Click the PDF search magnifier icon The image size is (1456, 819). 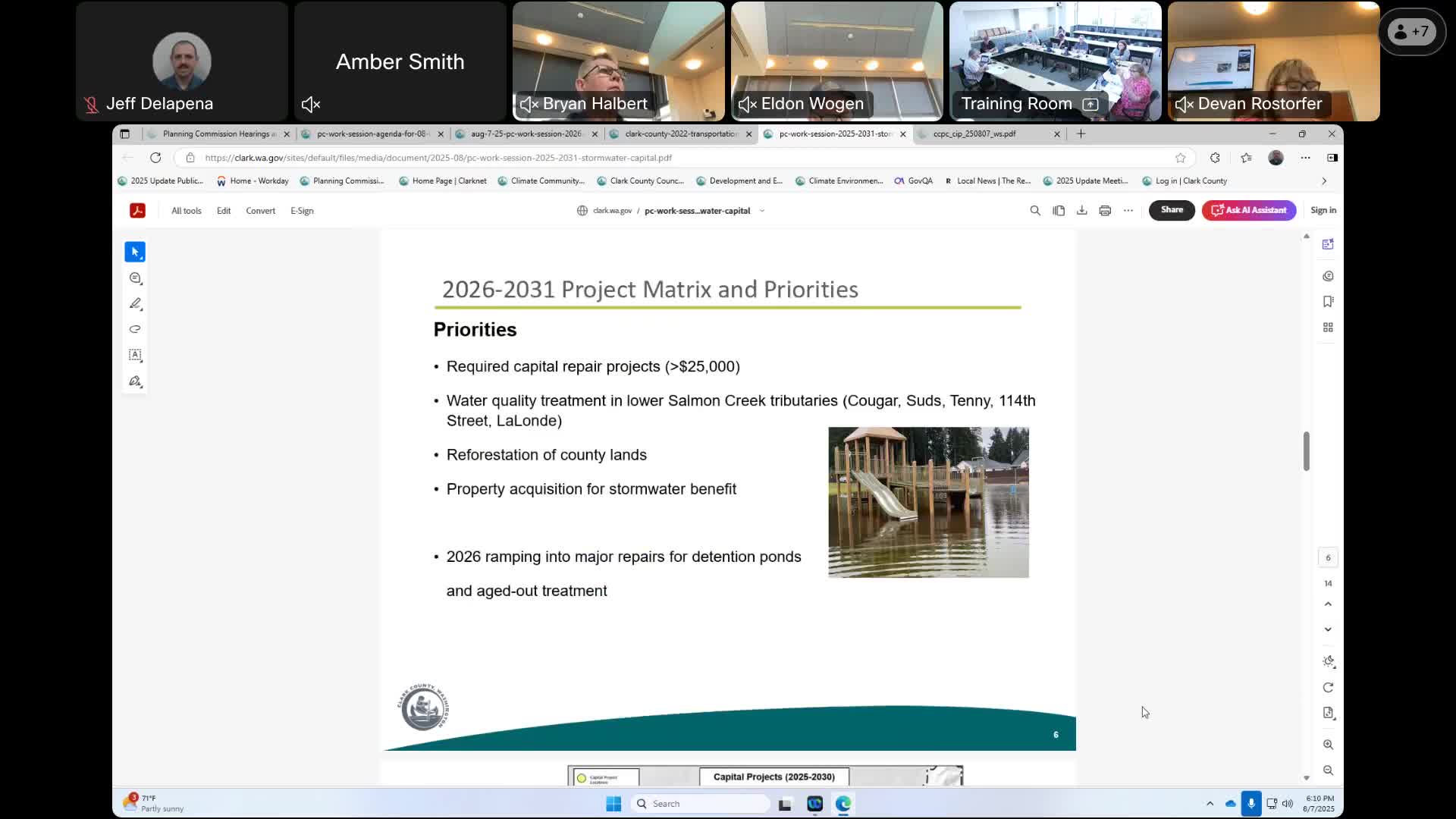tap(1035, 211)
